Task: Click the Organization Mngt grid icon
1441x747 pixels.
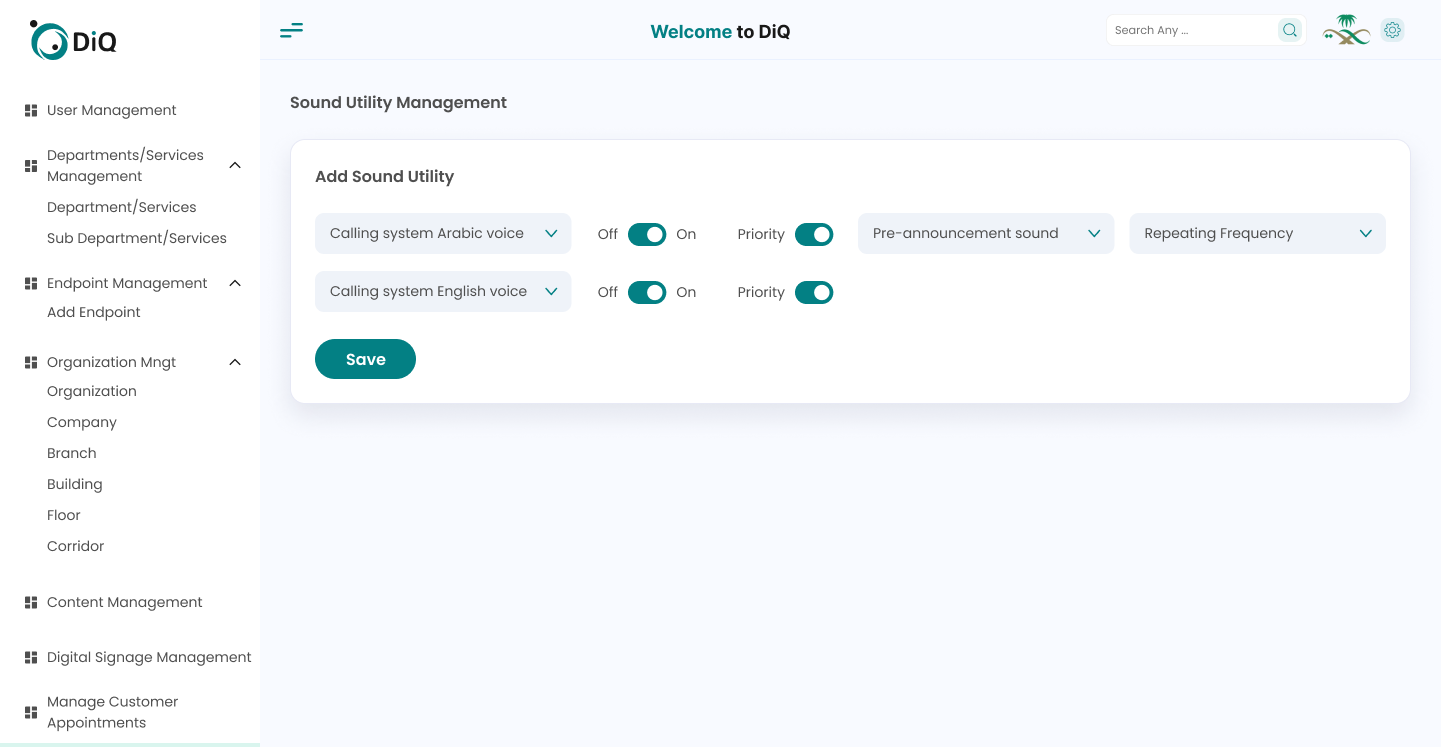Action: click(x=31, y=363)
